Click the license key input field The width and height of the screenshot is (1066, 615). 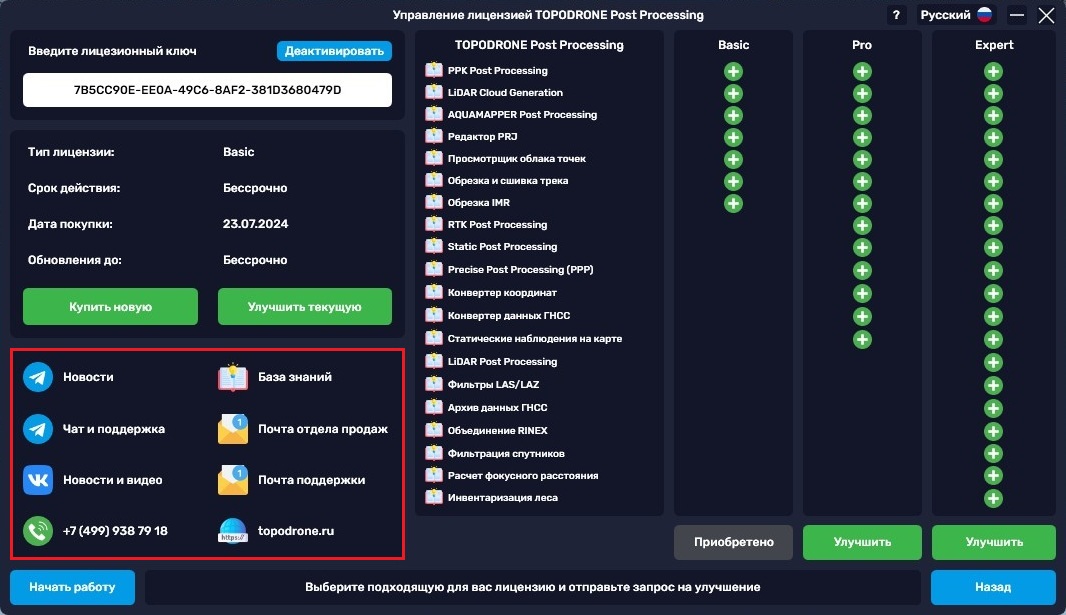click(x=207, y=90)
